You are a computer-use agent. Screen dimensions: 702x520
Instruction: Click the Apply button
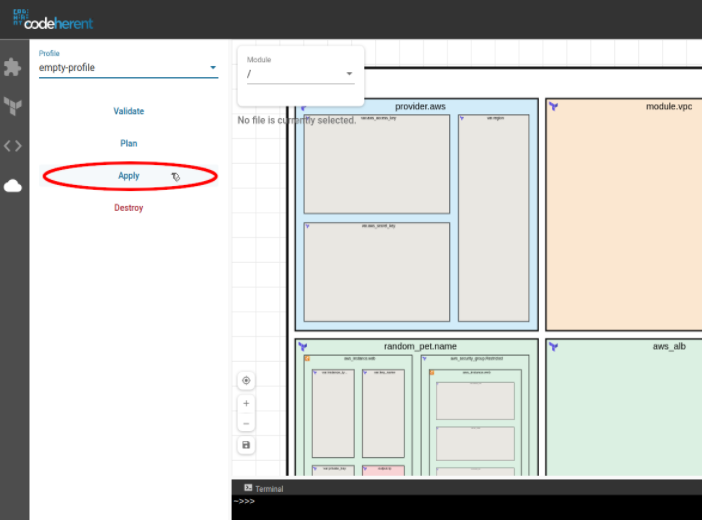(128, 176)
